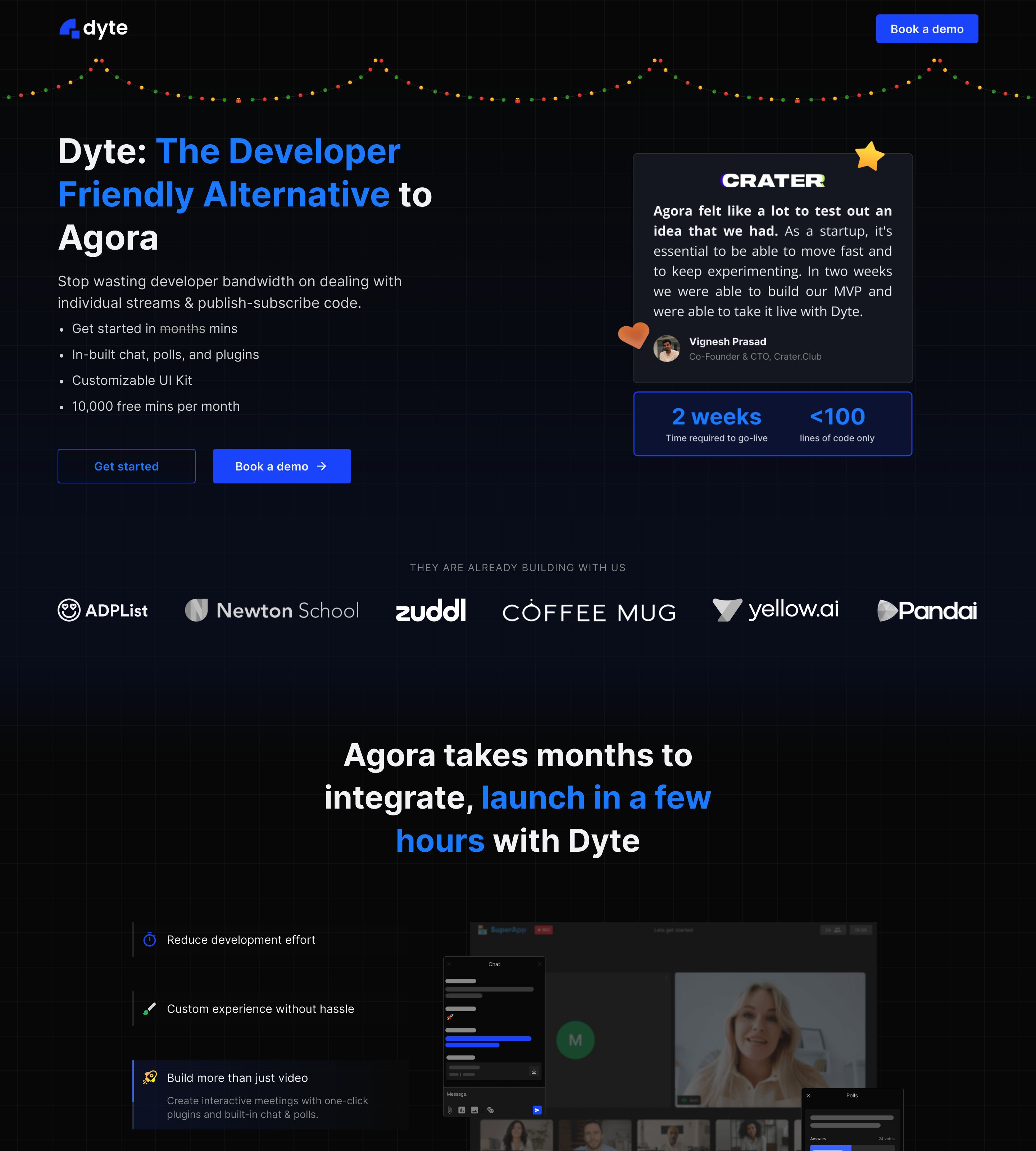Click '10,000 free mins per month' bullet
1036x1151 pixels.
click(x=156, y=406)
